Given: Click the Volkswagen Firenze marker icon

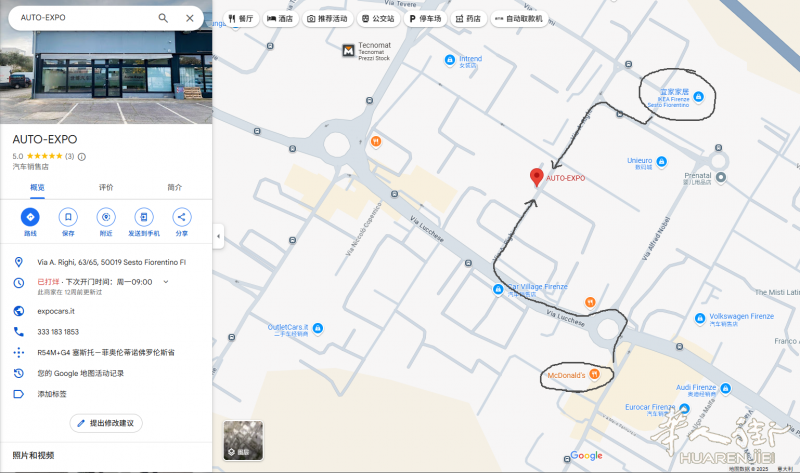Looking at the screenshot, I should (699, 318).
